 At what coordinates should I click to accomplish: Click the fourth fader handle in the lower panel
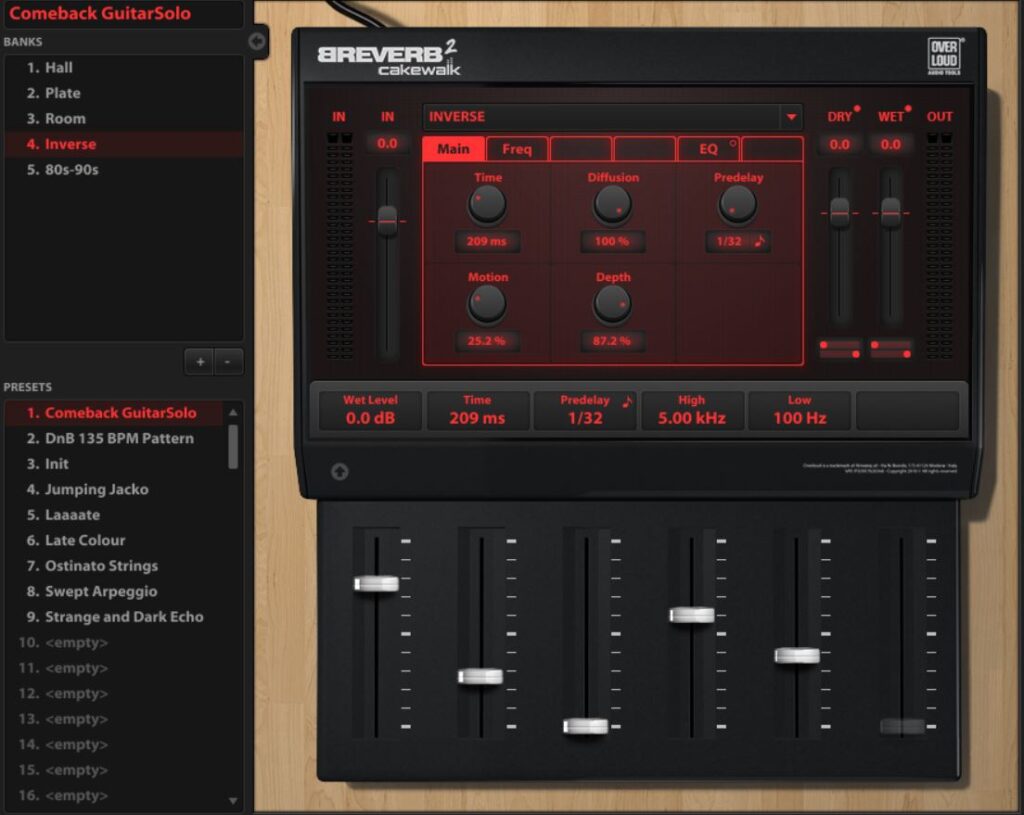(x=692, y=615)
